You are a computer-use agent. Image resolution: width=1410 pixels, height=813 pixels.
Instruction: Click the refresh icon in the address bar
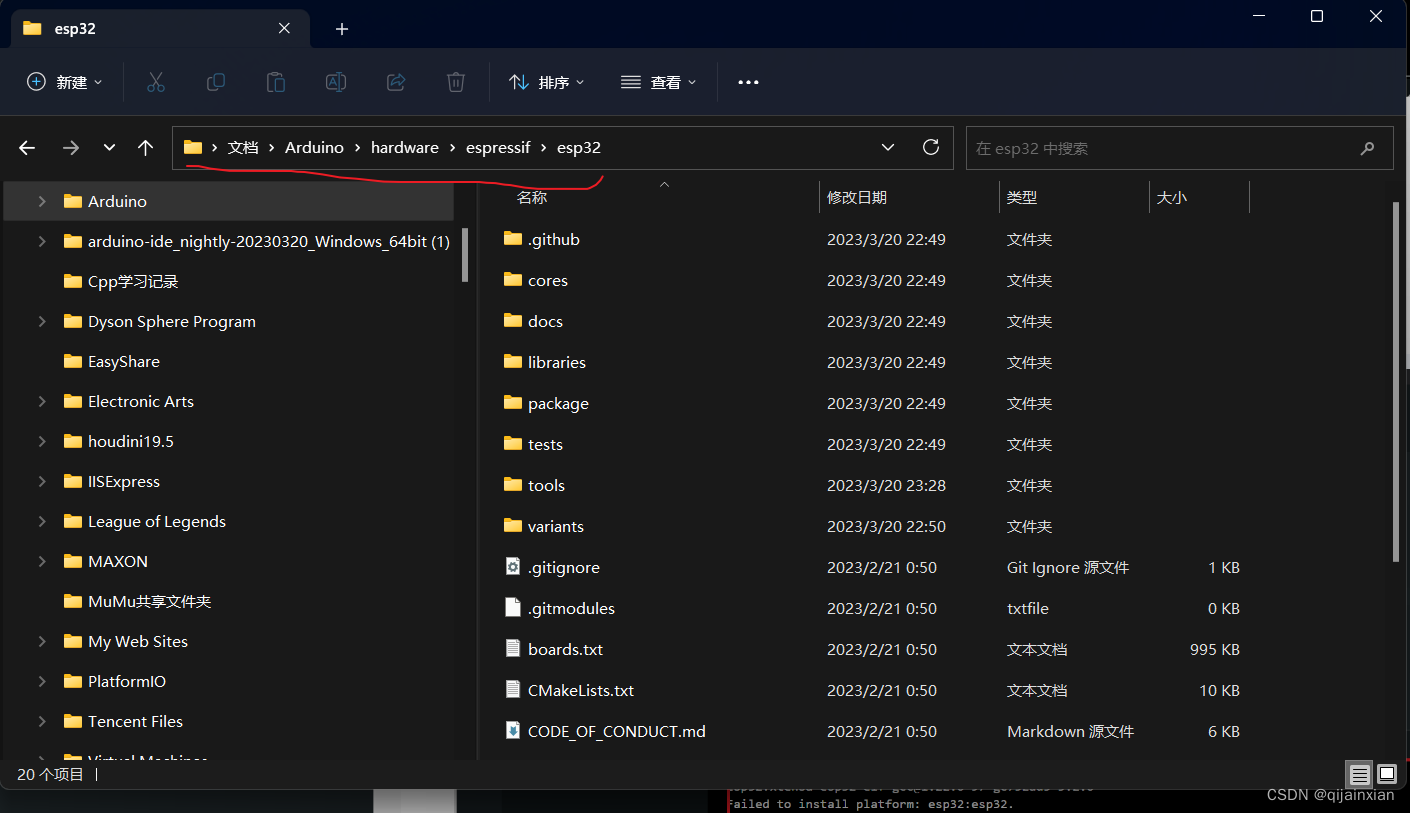point(930,147)
